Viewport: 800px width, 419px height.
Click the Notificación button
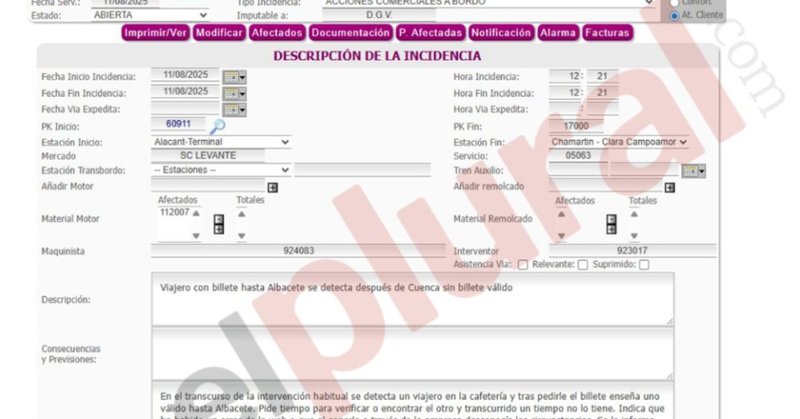coord(502,33)
